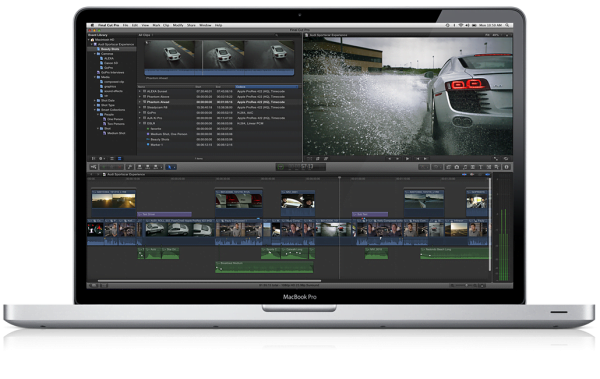Viewport: 600px width, 379px height.
Task: Click the timeline playhead marker
Action: pyautogui.click(x=339, y=178)
